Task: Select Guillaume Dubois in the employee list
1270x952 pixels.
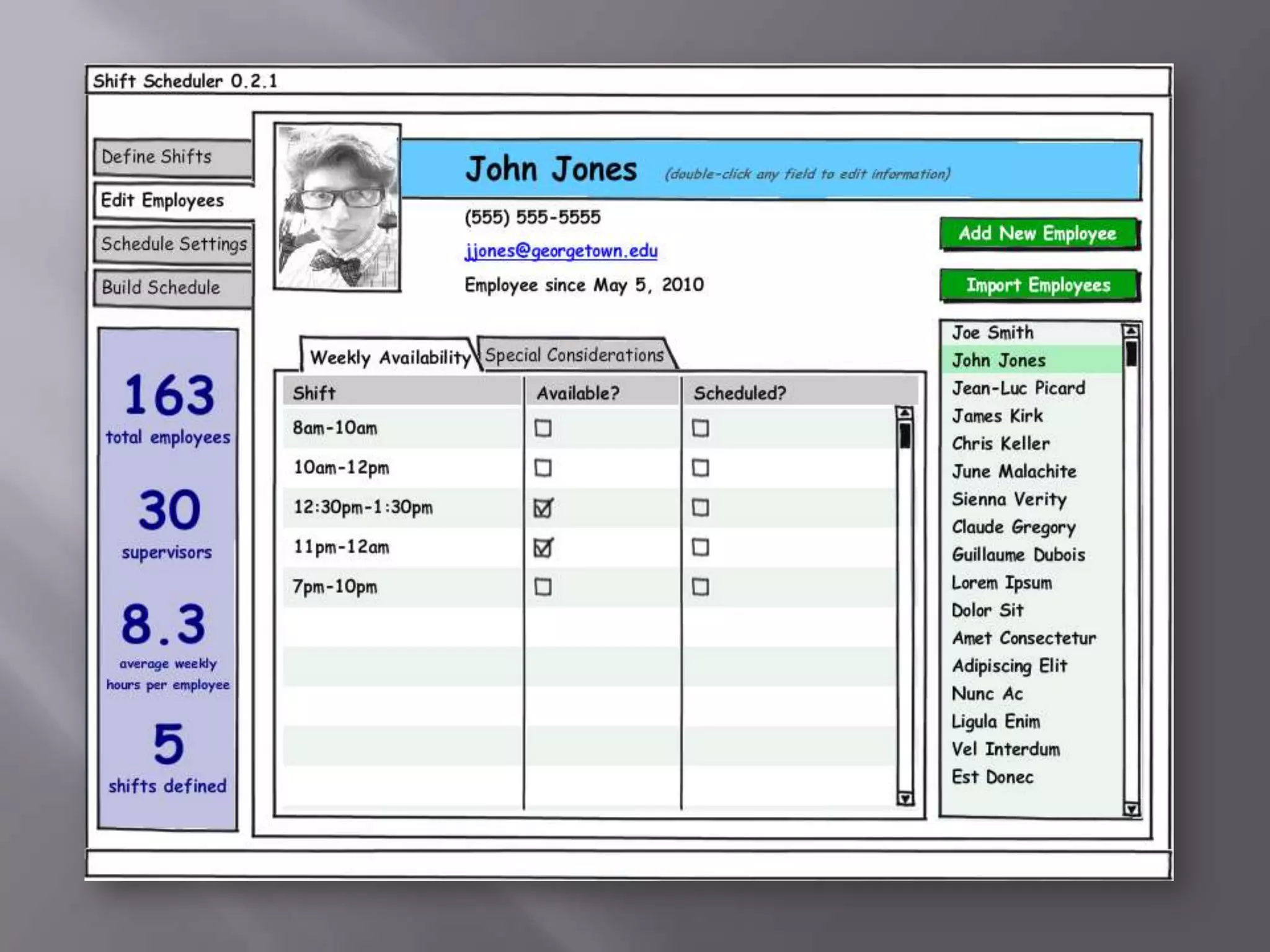Action: (x=1031, y=555)
